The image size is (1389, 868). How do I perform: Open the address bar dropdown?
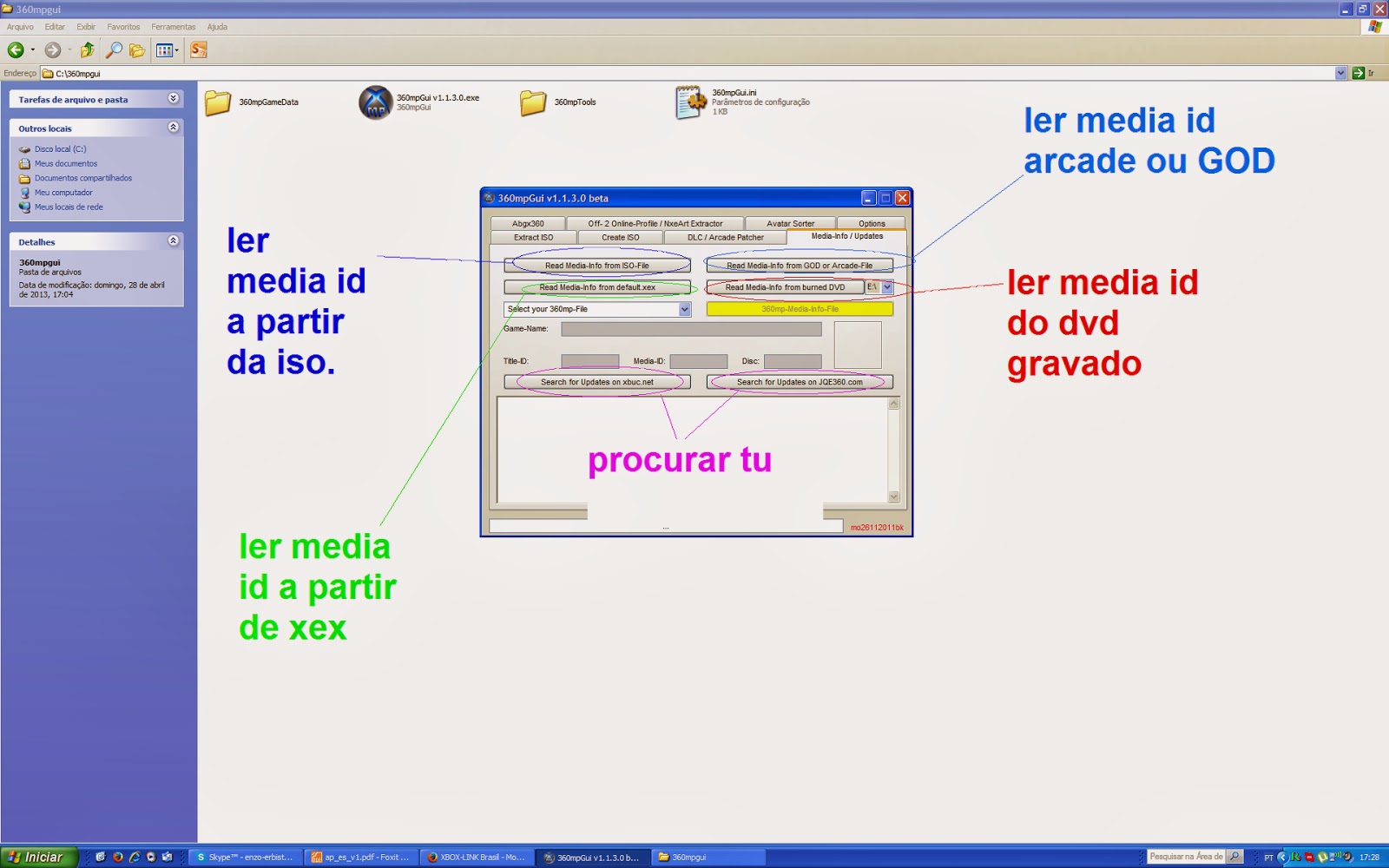tap(1340, 74)
